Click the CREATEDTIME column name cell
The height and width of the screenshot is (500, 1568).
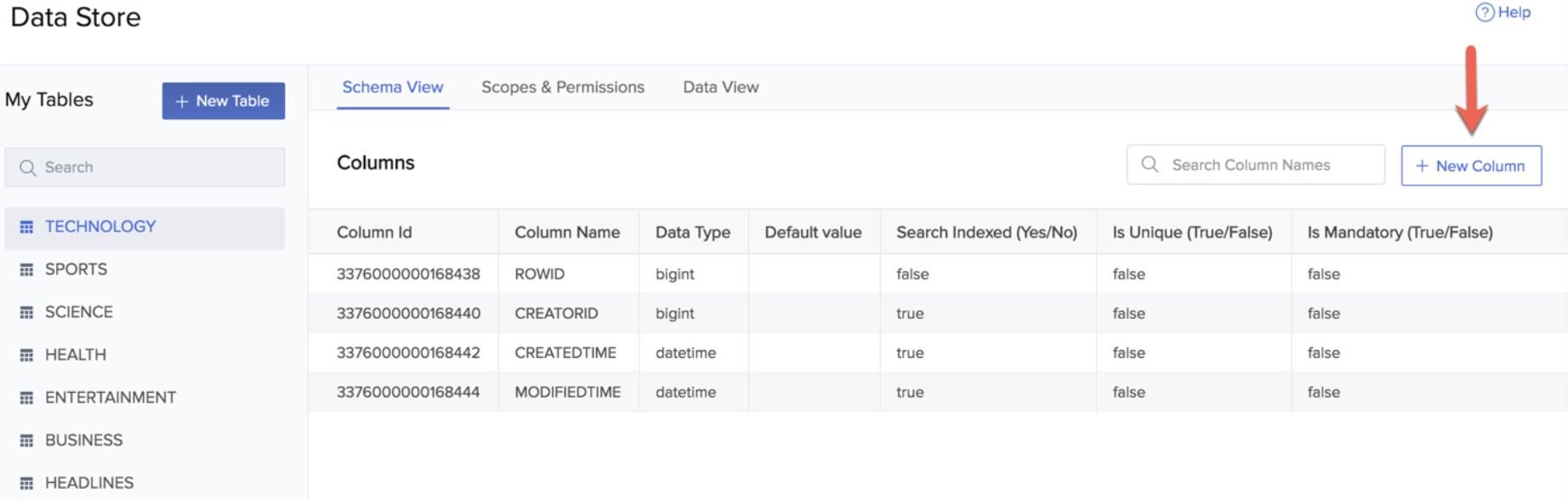click(x=565, y=353)
